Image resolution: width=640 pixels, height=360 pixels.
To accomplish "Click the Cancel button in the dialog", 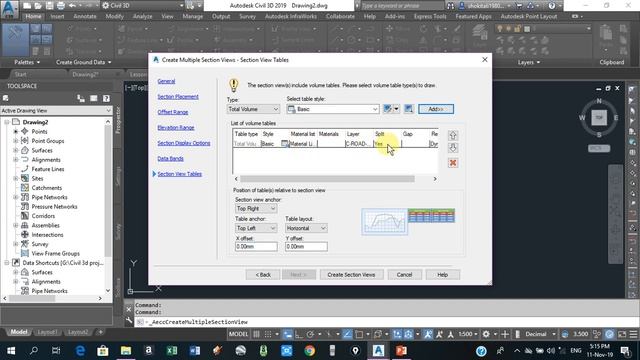I will [x=404, y=275].
